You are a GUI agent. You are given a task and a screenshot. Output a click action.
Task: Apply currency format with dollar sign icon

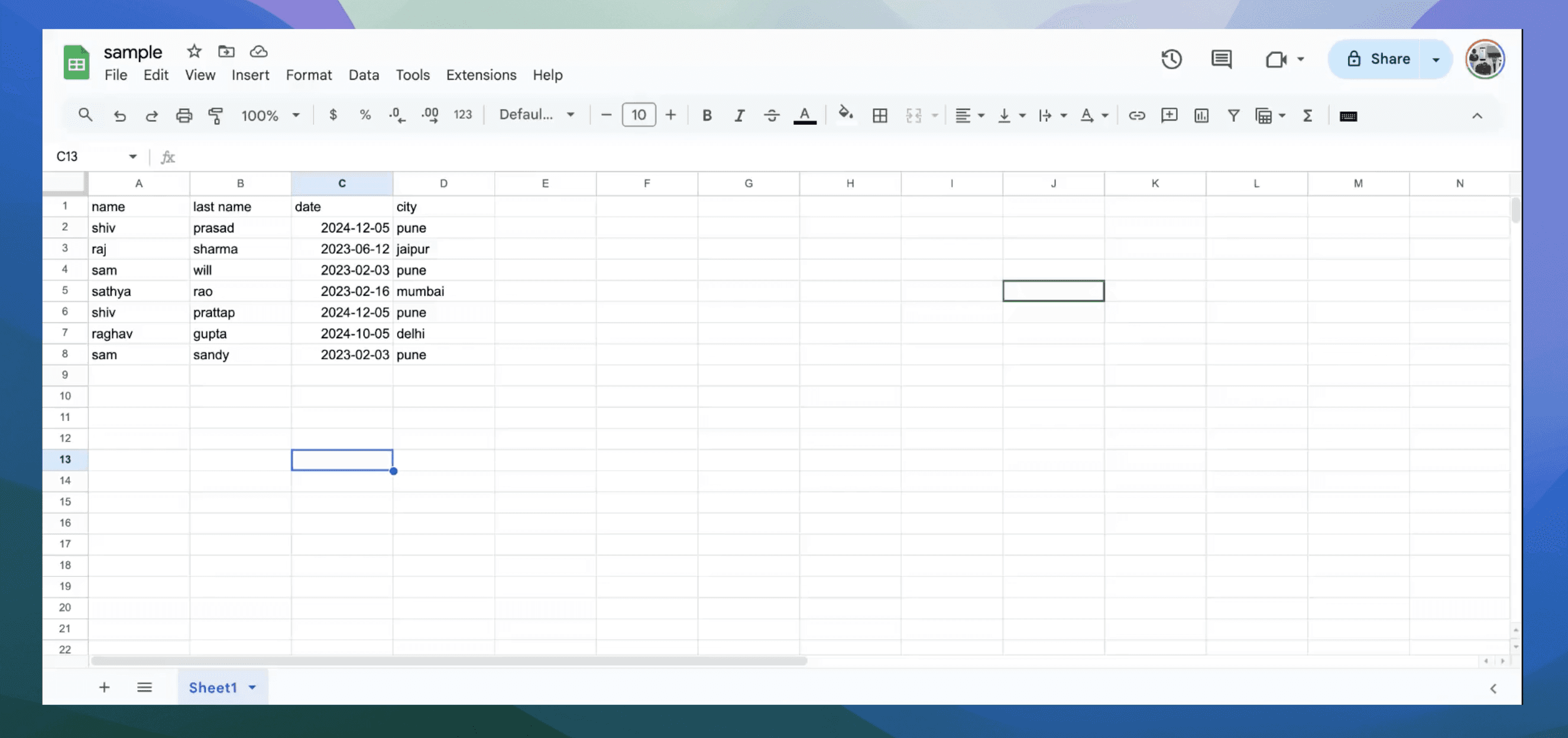pos(333,115)
